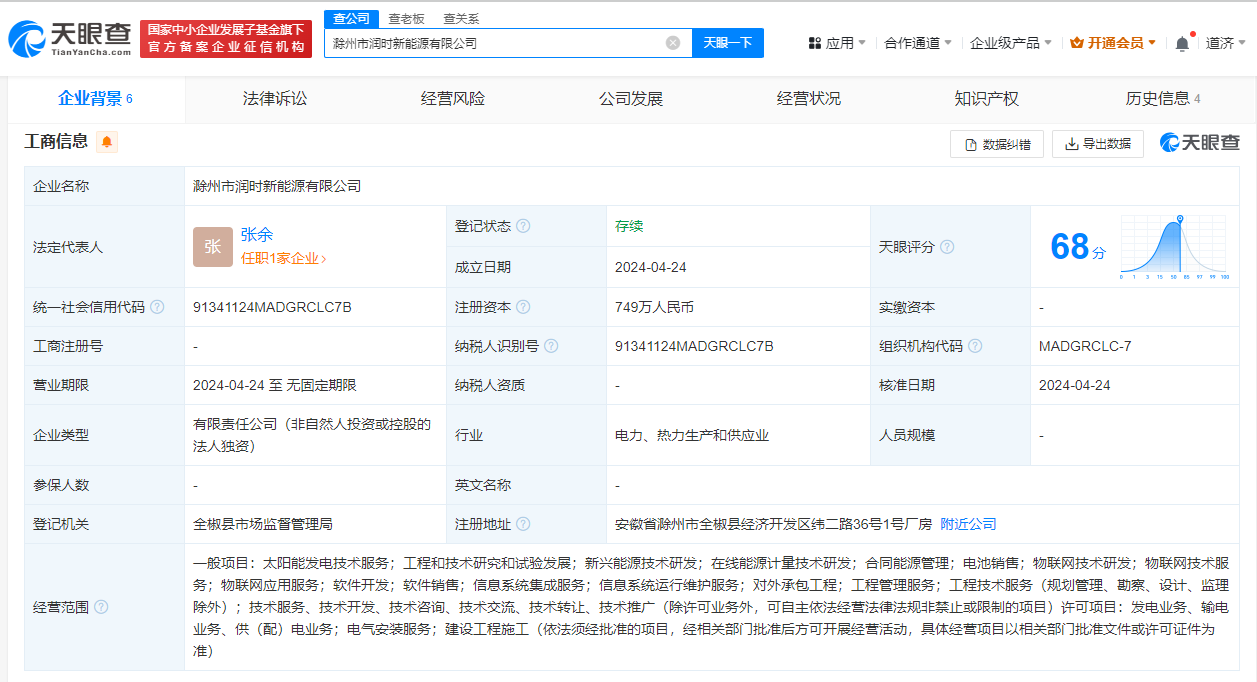
Task: Click help icon next to 登记状态
Action: (x=523, y=226)
